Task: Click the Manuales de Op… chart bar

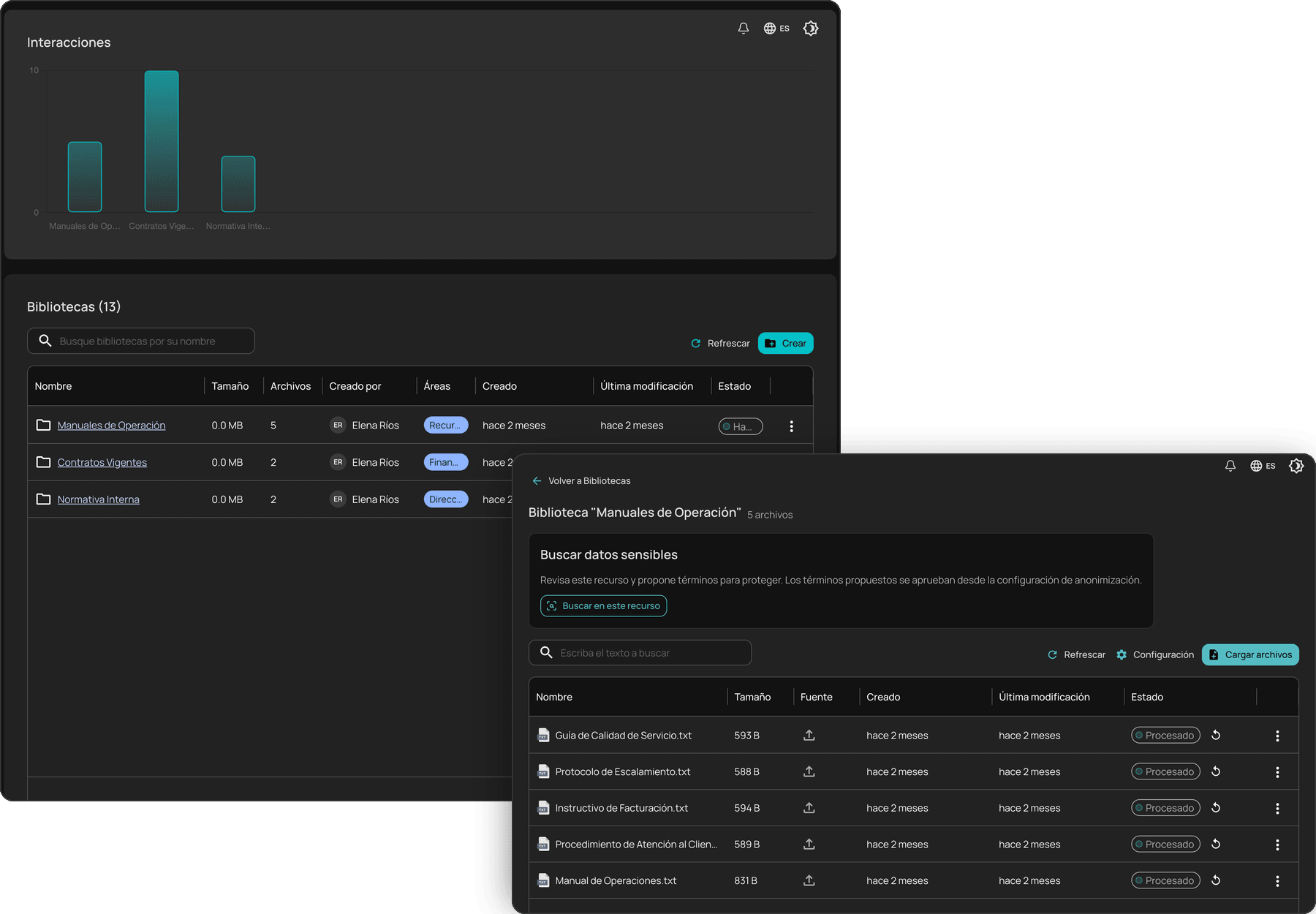Action: coord(85,177)
